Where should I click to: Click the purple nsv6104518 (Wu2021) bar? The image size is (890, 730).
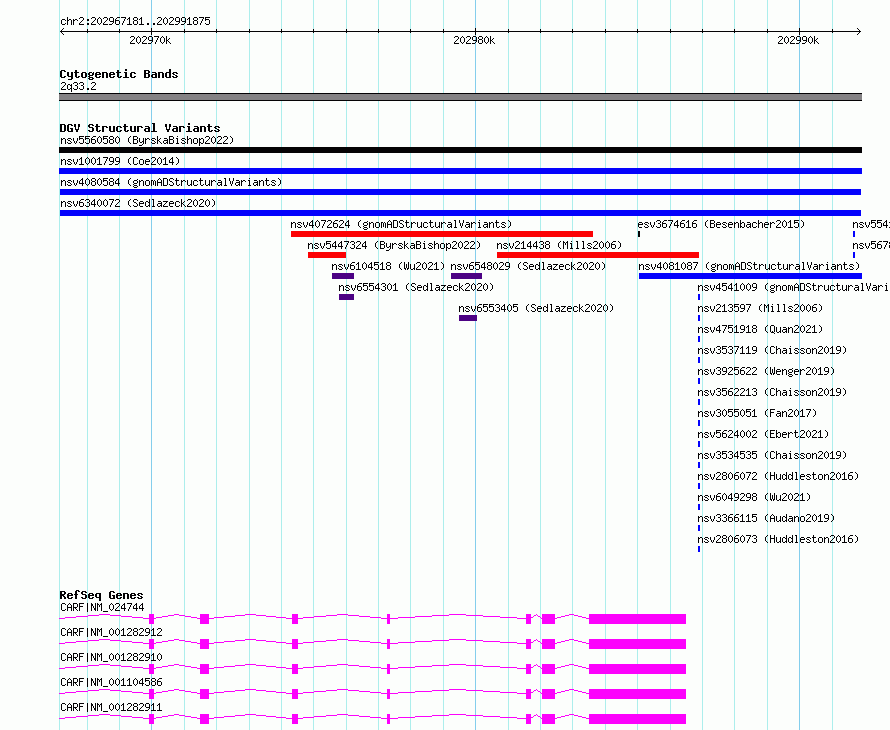coord(343,276)
